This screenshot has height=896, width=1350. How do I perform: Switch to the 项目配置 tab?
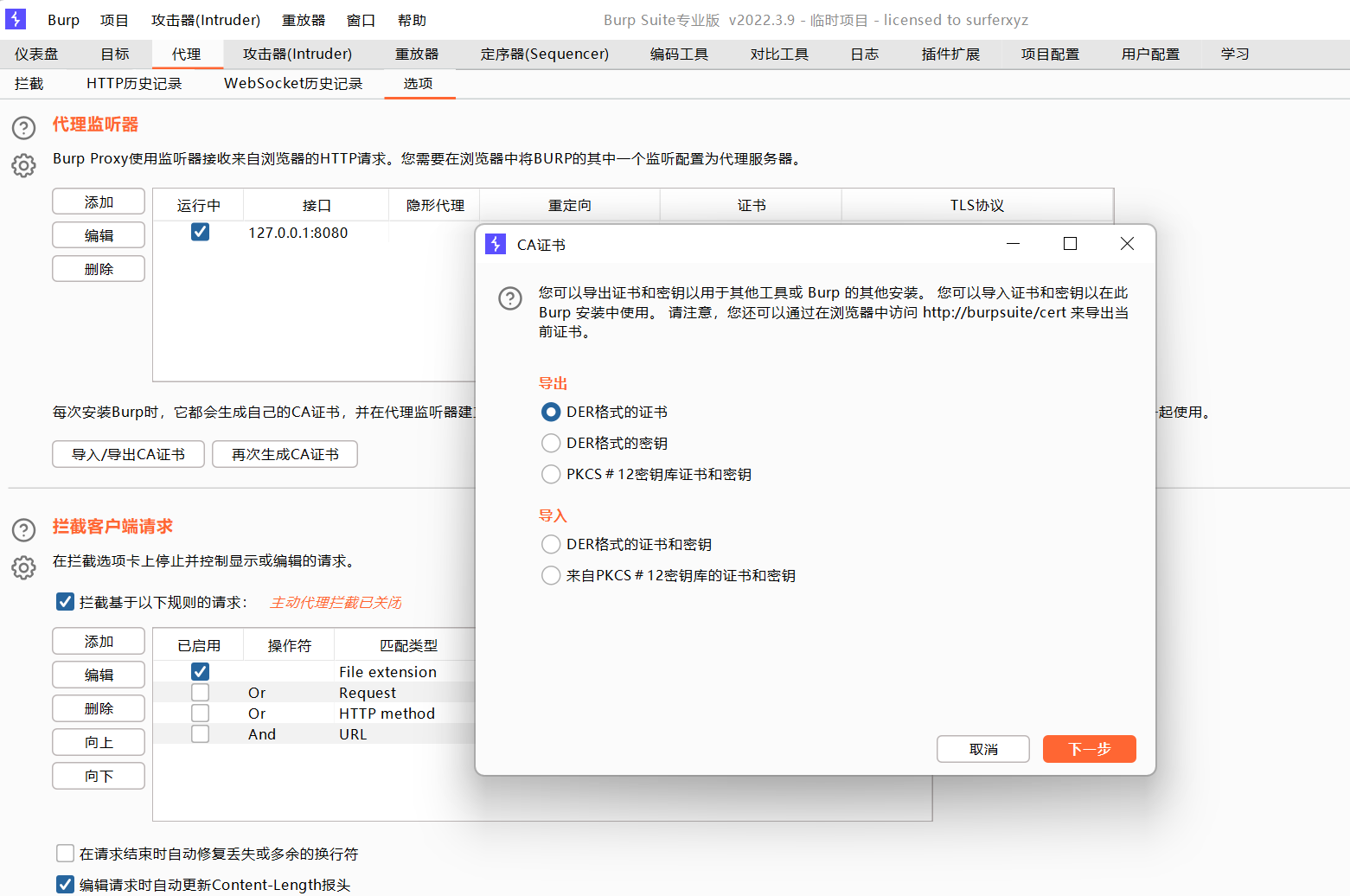click(x=1050, y=54)
